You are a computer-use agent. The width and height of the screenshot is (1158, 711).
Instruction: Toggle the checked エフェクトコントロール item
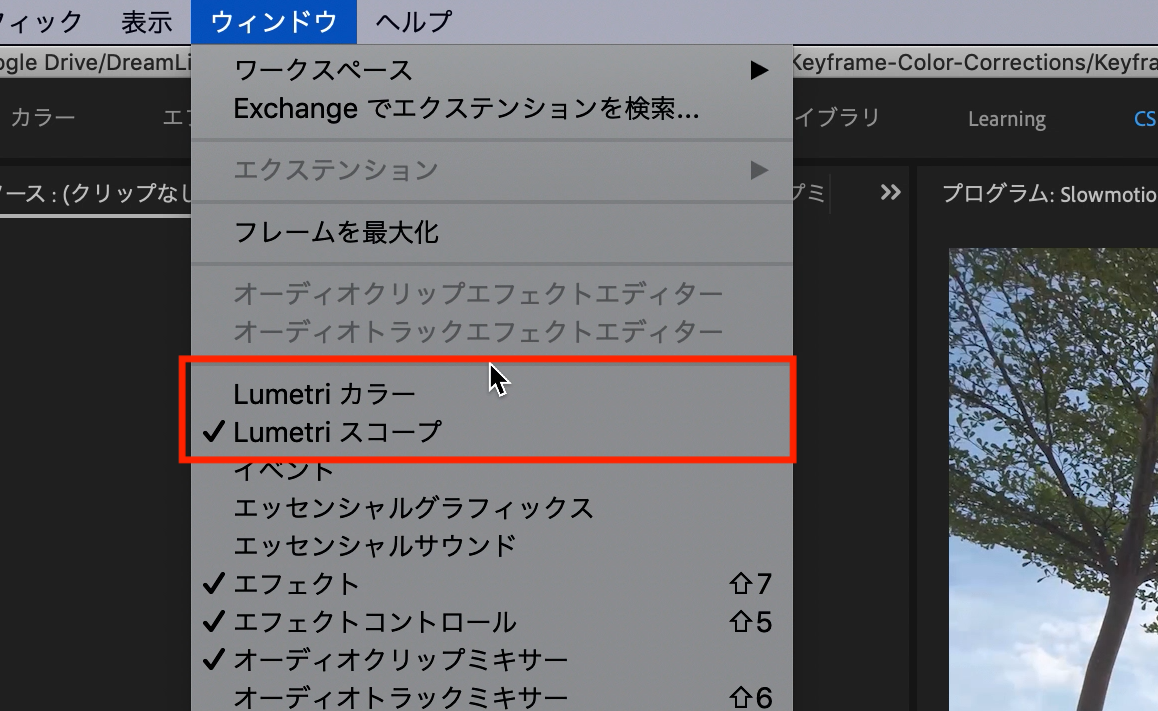click(492, 622)
